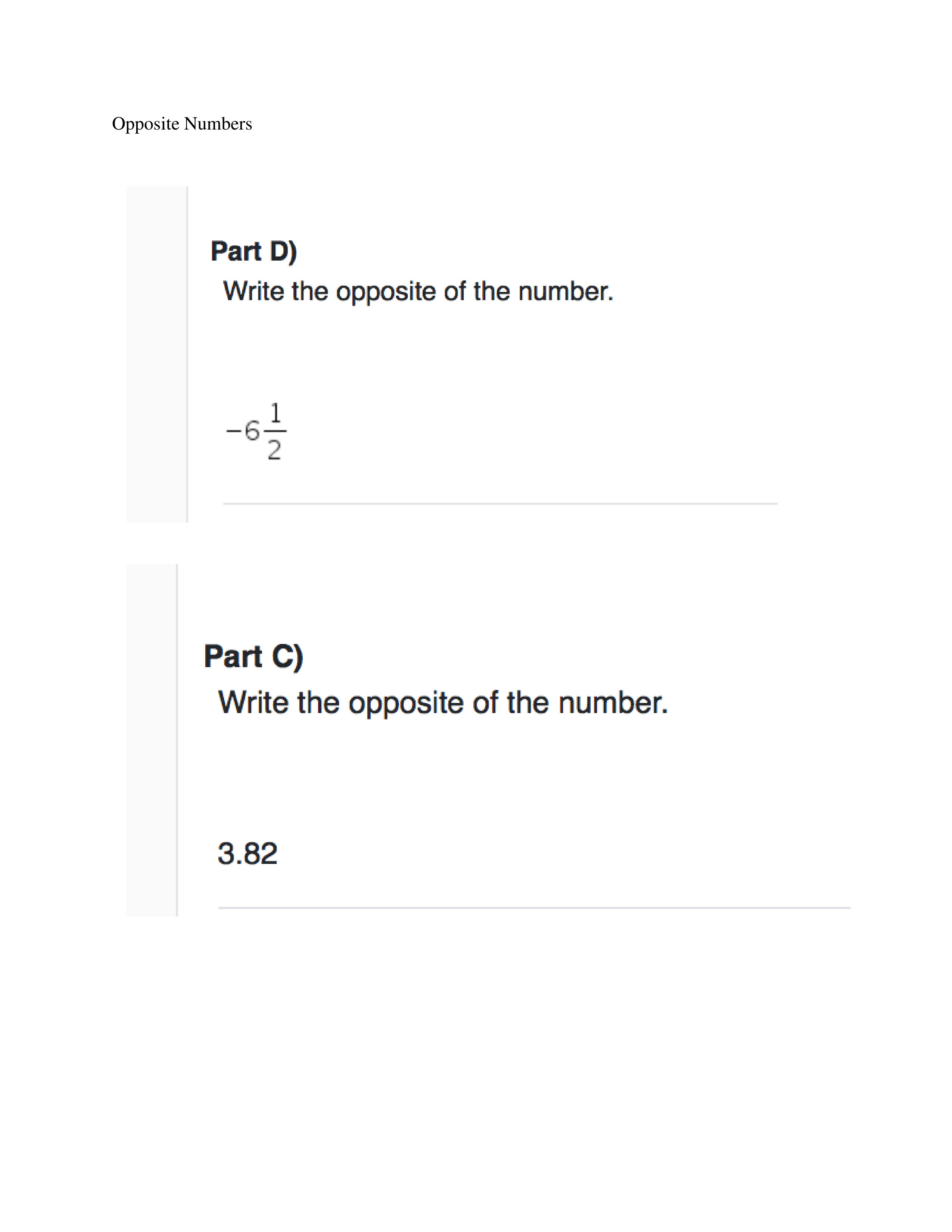The image size is (952, 1232).
Task: Click the answer line under Part D
Action: click(500, 503)
